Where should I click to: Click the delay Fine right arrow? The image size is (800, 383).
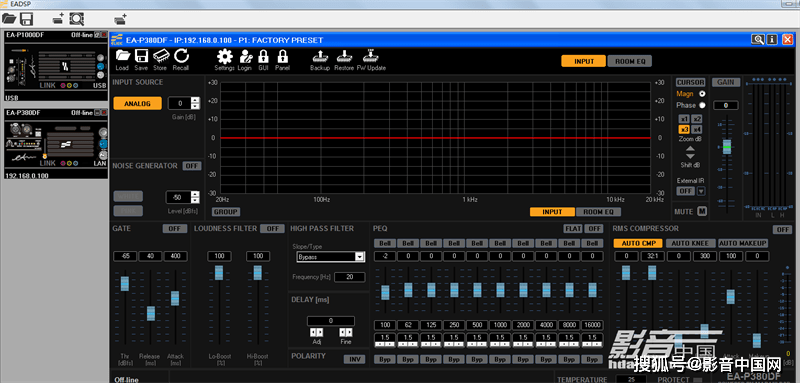[349, 333]
